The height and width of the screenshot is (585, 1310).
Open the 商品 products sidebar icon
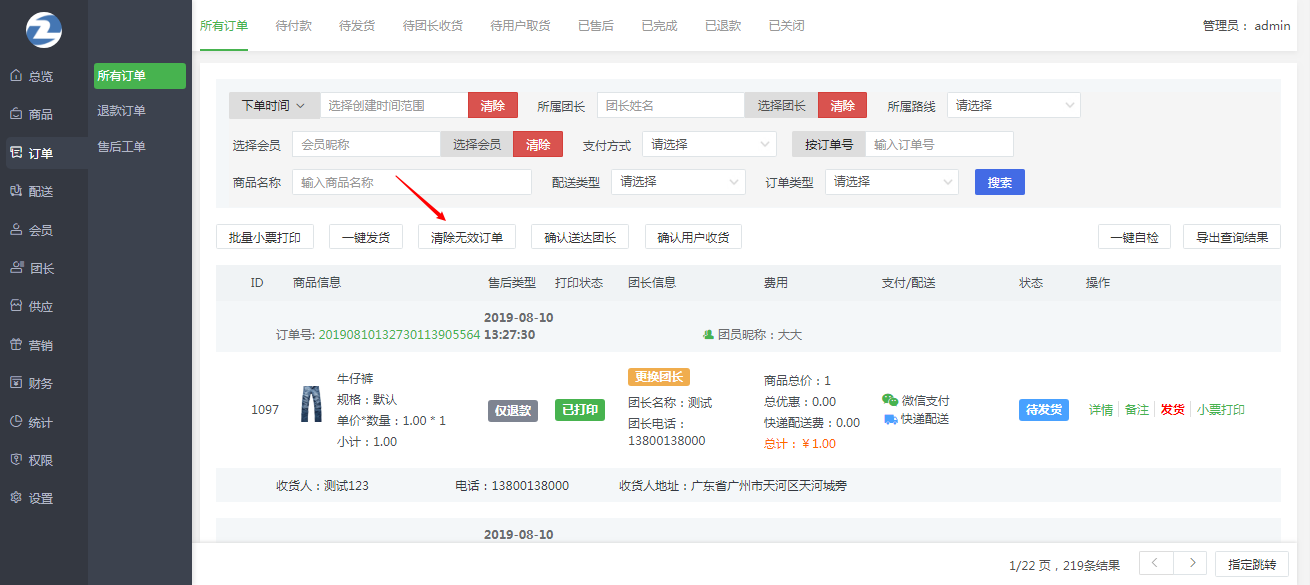coord(16,114)
